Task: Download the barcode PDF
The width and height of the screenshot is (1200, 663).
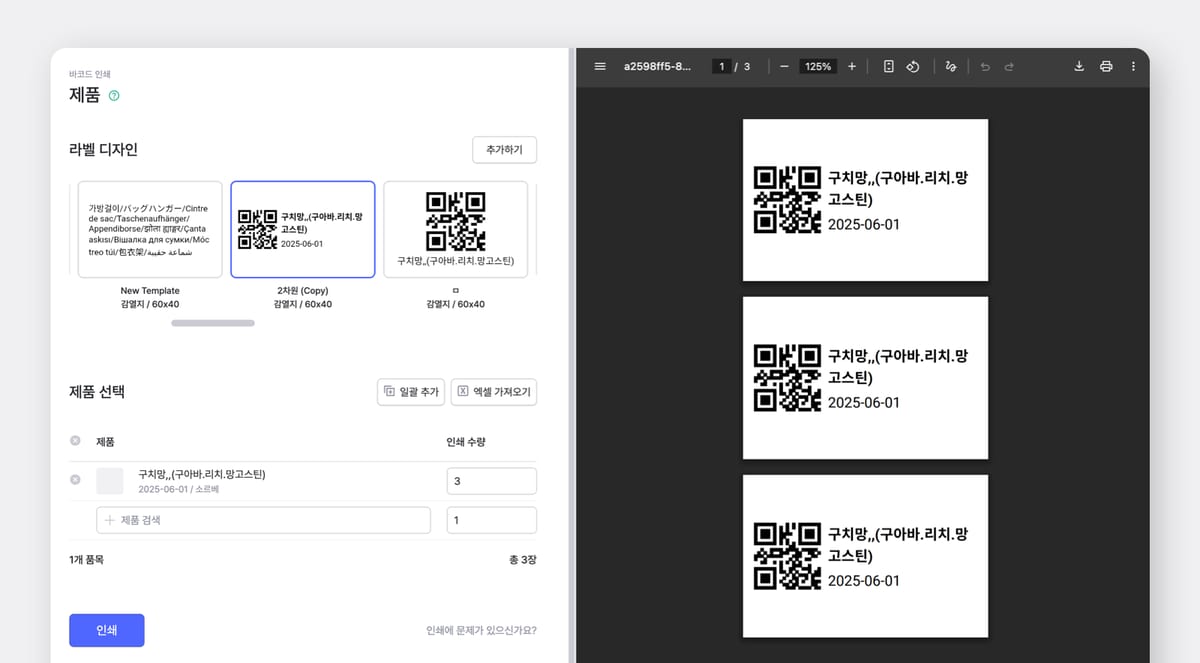Action: tap(1079, 66)
